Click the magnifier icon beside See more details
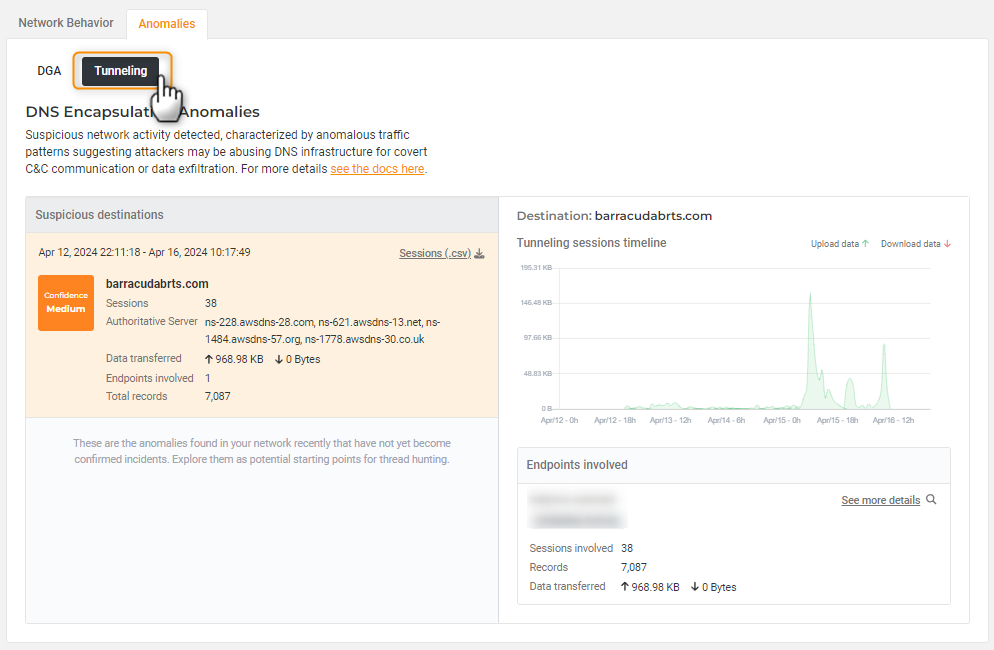 click(x=932, y=499)
